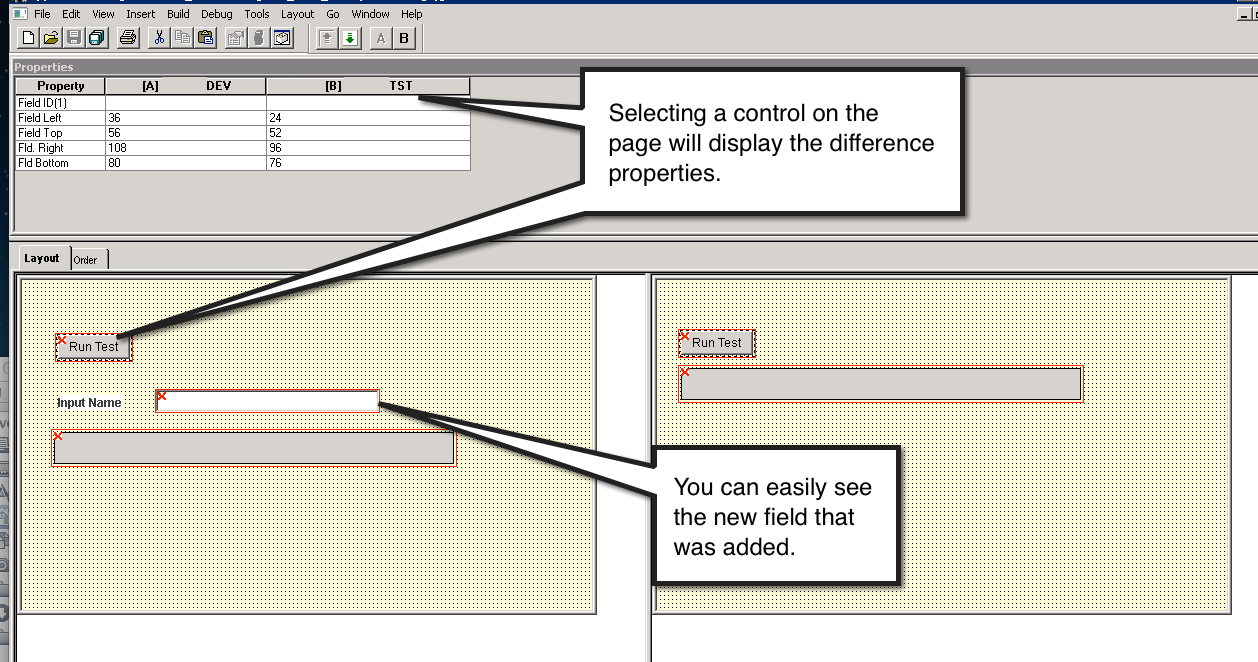This screenshot has height=662, width=1258.
Task: Click the Save All toolbar icon
Action: pyautogui.click(x=97, y=38)
